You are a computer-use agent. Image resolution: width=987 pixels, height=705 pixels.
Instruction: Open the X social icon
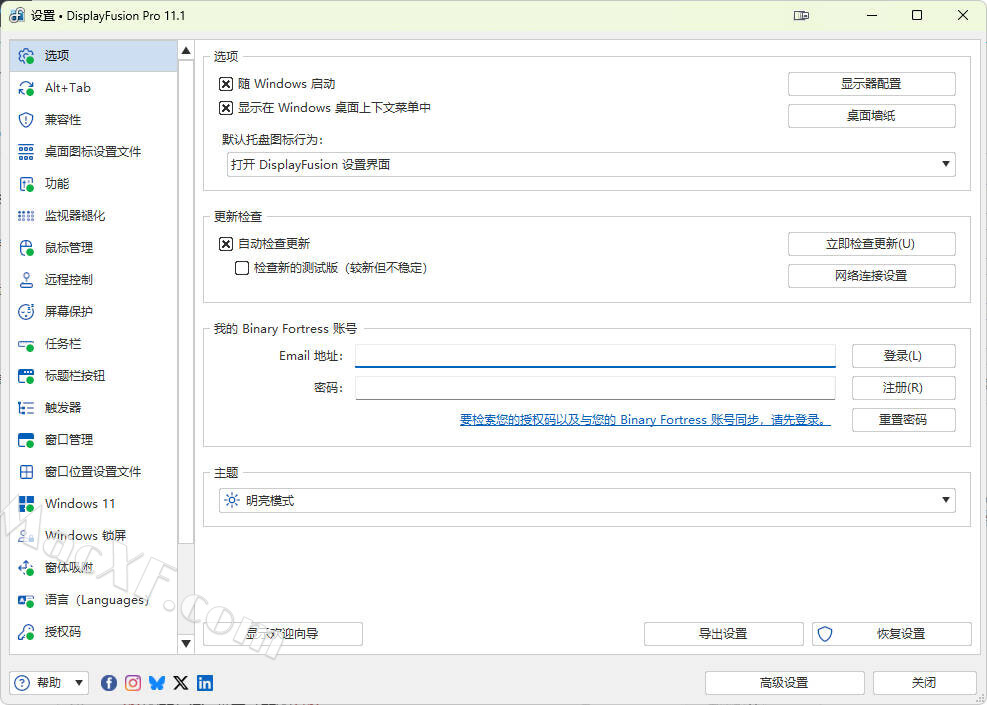point(181,683)
